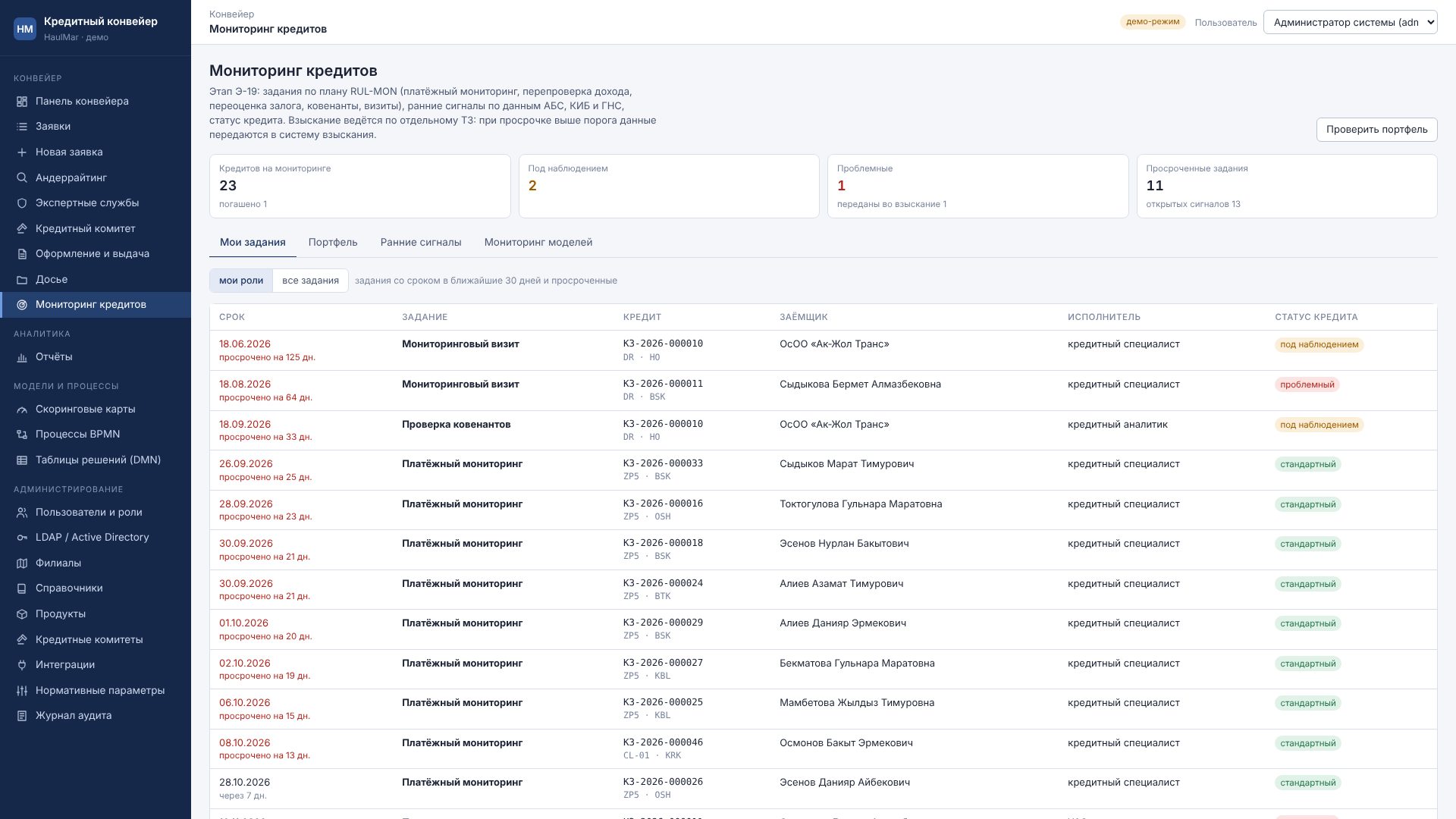Click the Просроченные задания summary card
1456x819 pixels.
pos(1287,187)
